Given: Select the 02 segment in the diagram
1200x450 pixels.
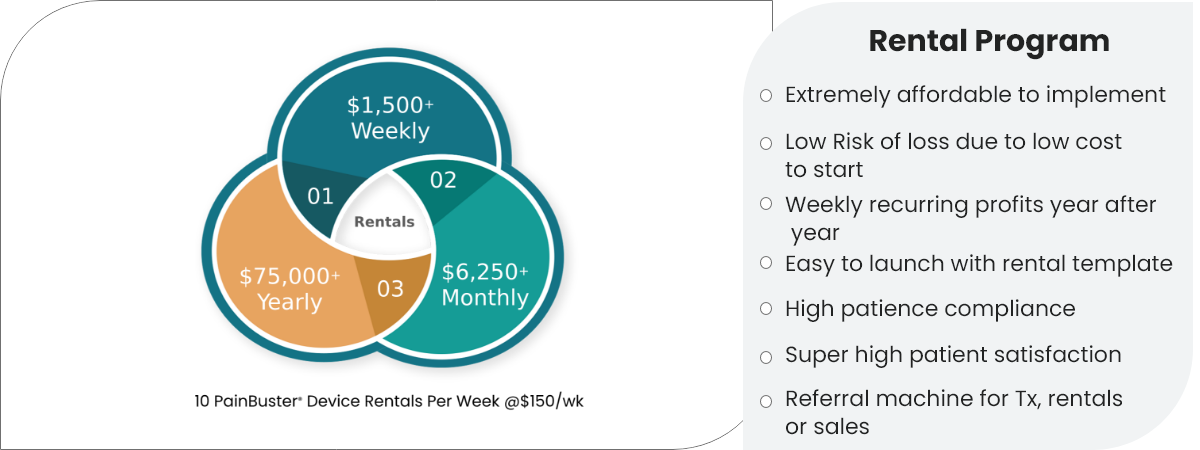Looking at the screenshot, I should 443,180.
